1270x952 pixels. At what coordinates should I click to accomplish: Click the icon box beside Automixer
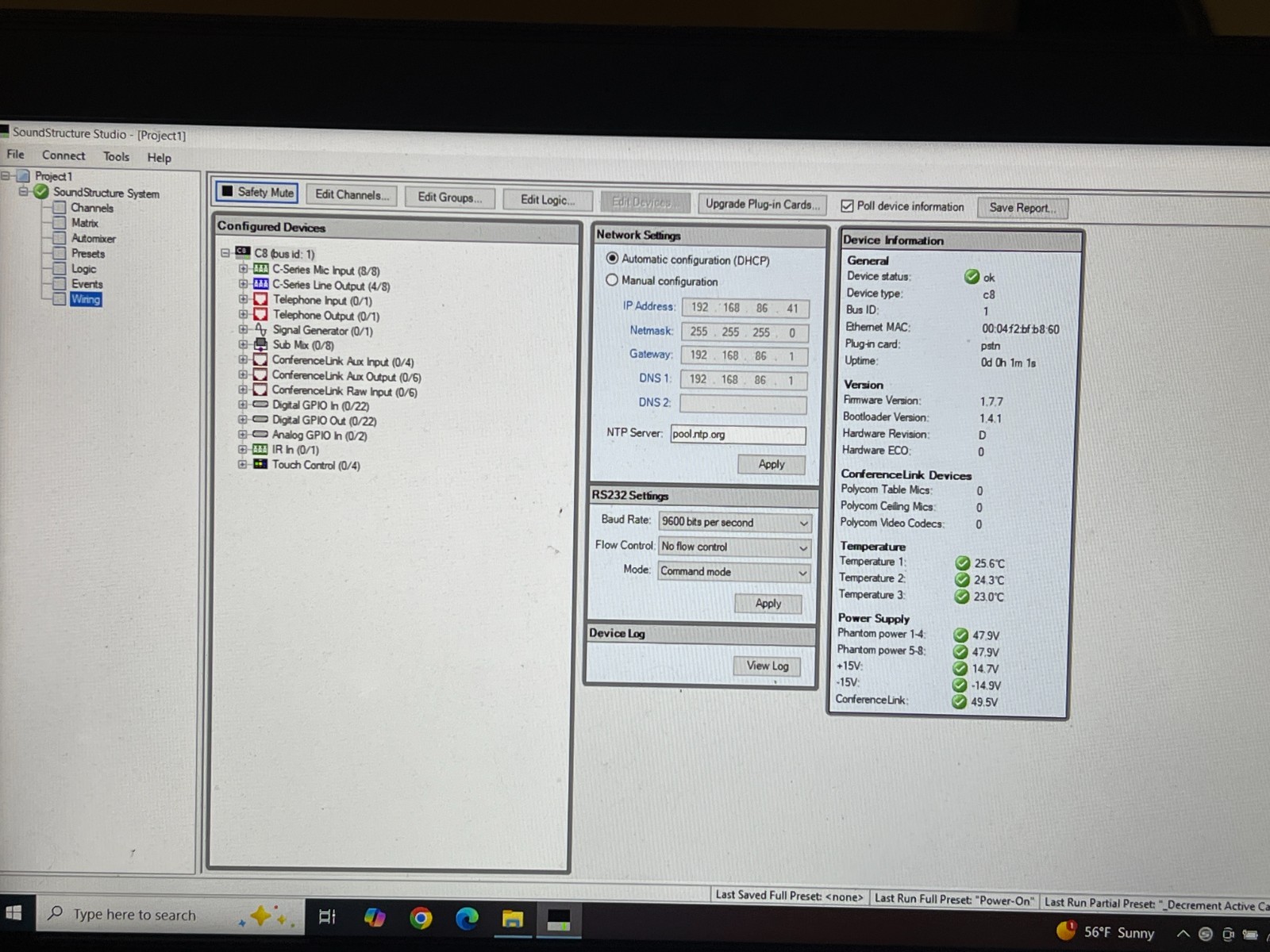pyautogui.click(x=60, y=238)
